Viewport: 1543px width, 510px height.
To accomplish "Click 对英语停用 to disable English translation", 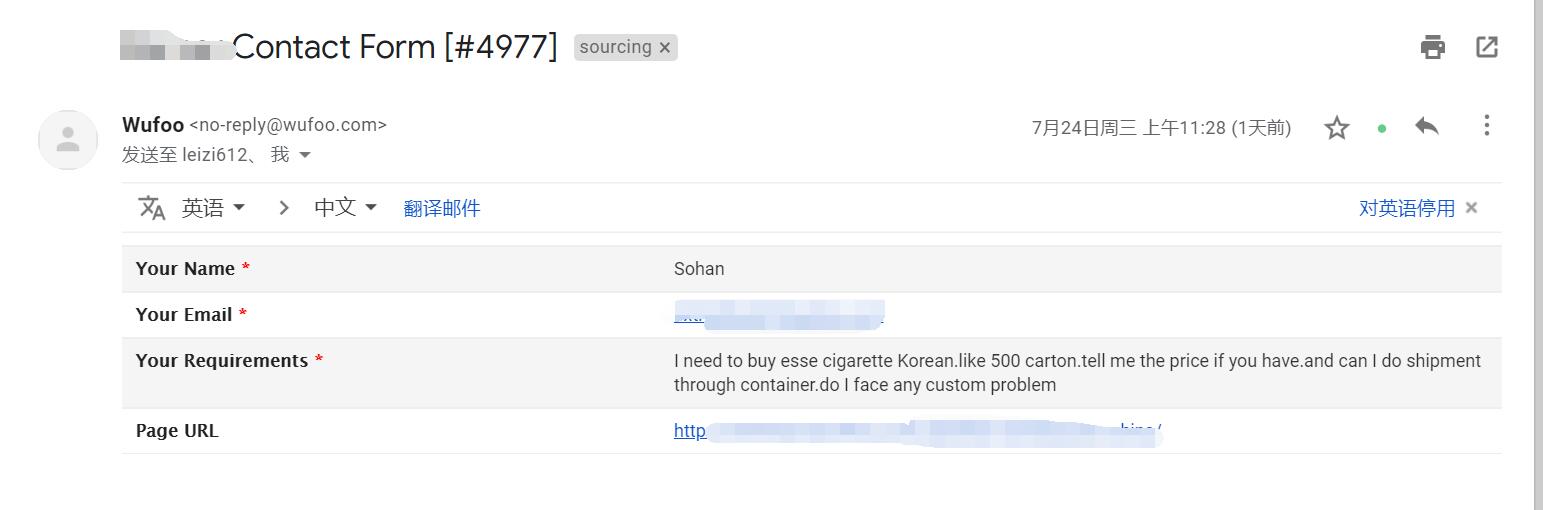I will pos(1406,208).
